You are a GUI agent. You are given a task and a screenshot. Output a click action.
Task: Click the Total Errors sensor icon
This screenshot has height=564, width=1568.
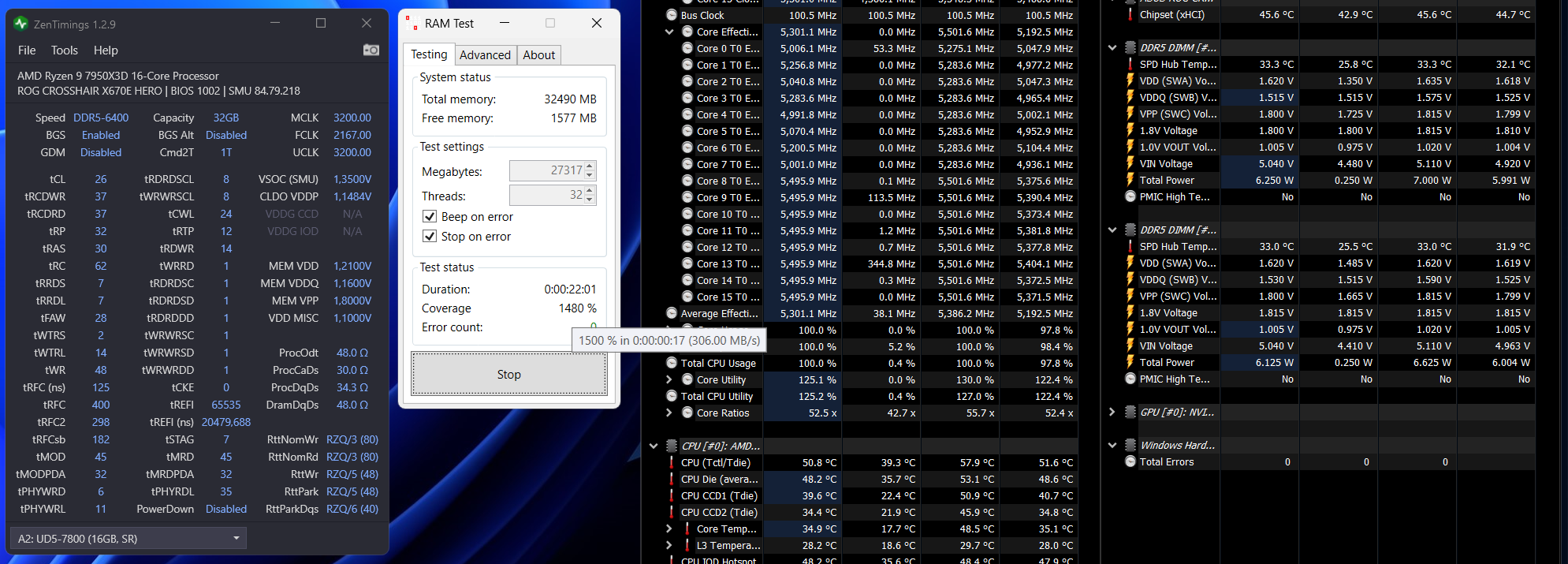pyautogui.click(x=1130, y=462)
